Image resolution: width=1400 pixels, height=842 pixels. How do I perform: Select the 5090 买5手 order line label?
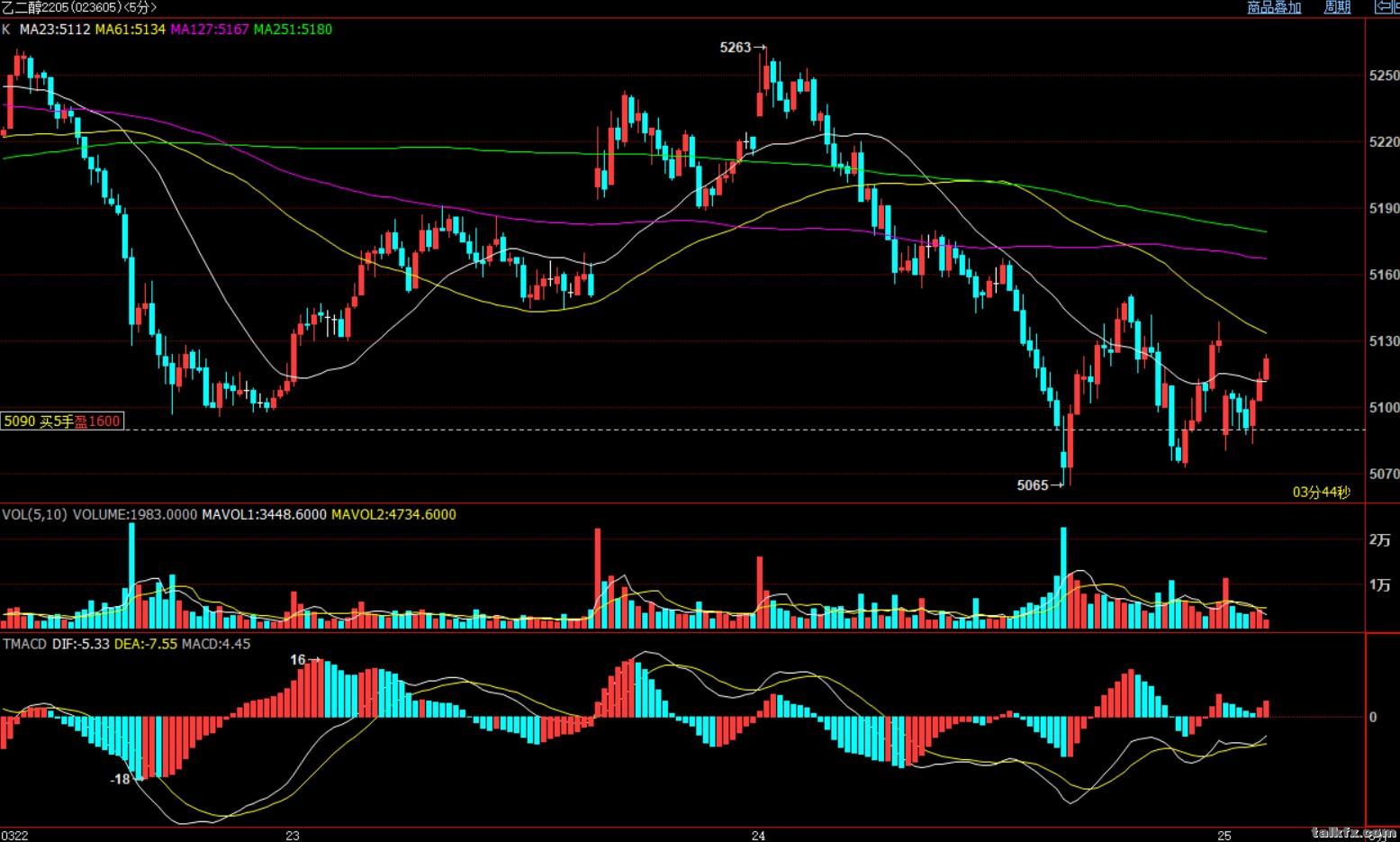61,421
